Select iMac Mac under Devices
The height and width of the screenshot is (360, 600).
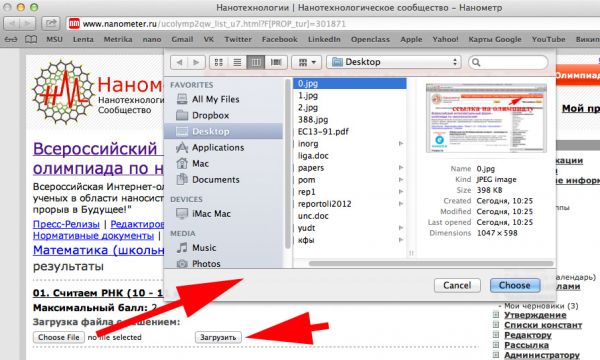click(224, 213)
